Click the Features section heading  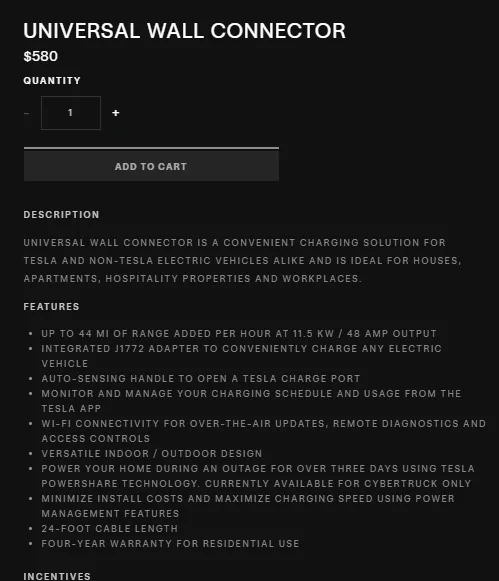[x=51, y=306]
